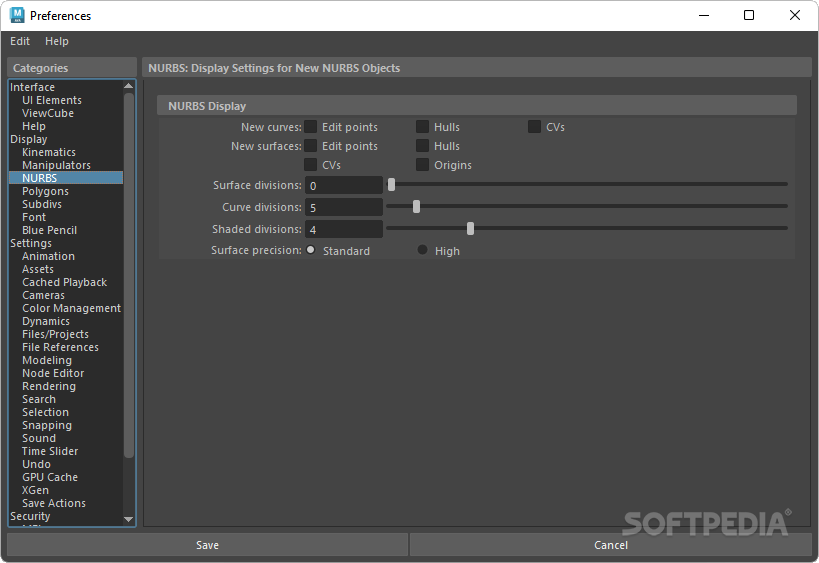Select the Blue Pencil category
Image resolution: width=819 pixels, height=563 pixels.
tap(49, 230)
